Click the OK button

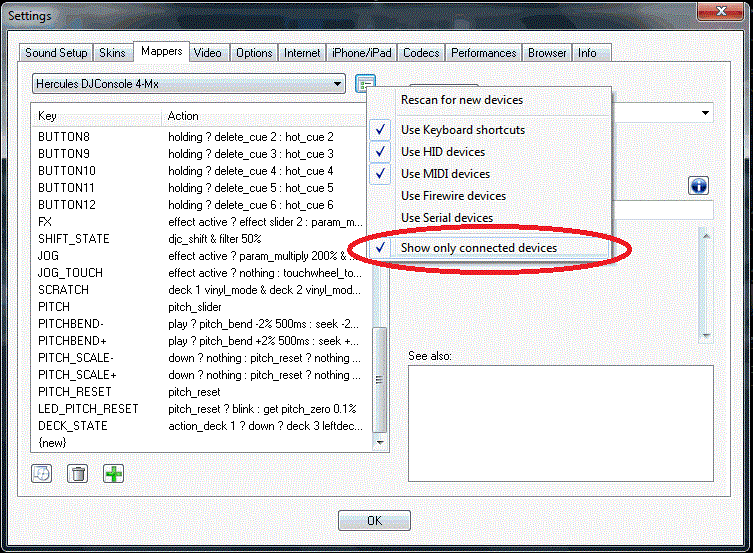point(374,520)
